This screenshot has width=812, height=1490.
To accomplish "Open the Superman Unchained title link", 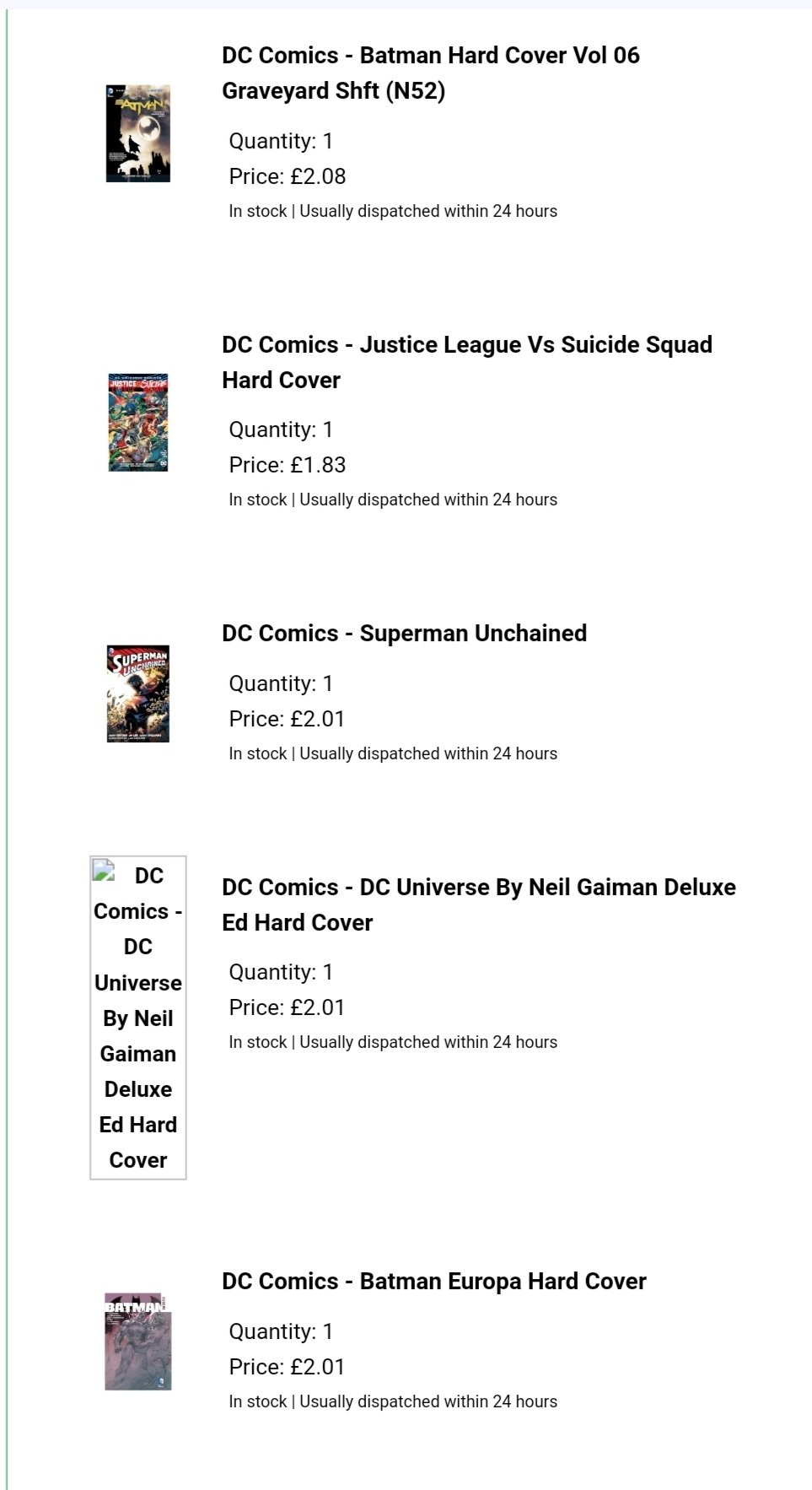I will tap(405, 634).
